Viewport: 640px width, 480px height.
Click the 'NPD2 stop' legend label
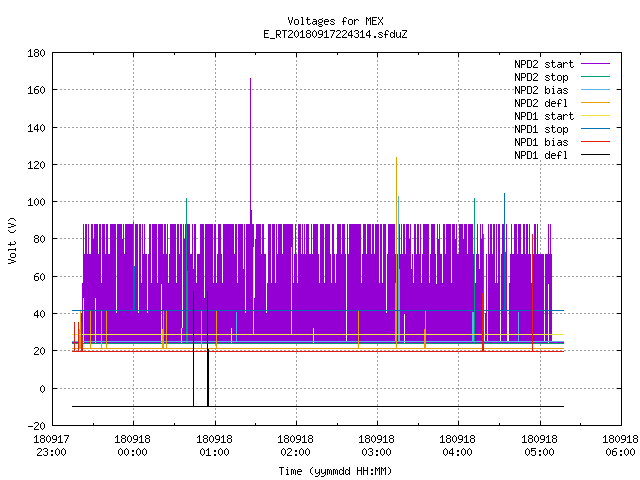pyautogui.click(x=541, y=77)
